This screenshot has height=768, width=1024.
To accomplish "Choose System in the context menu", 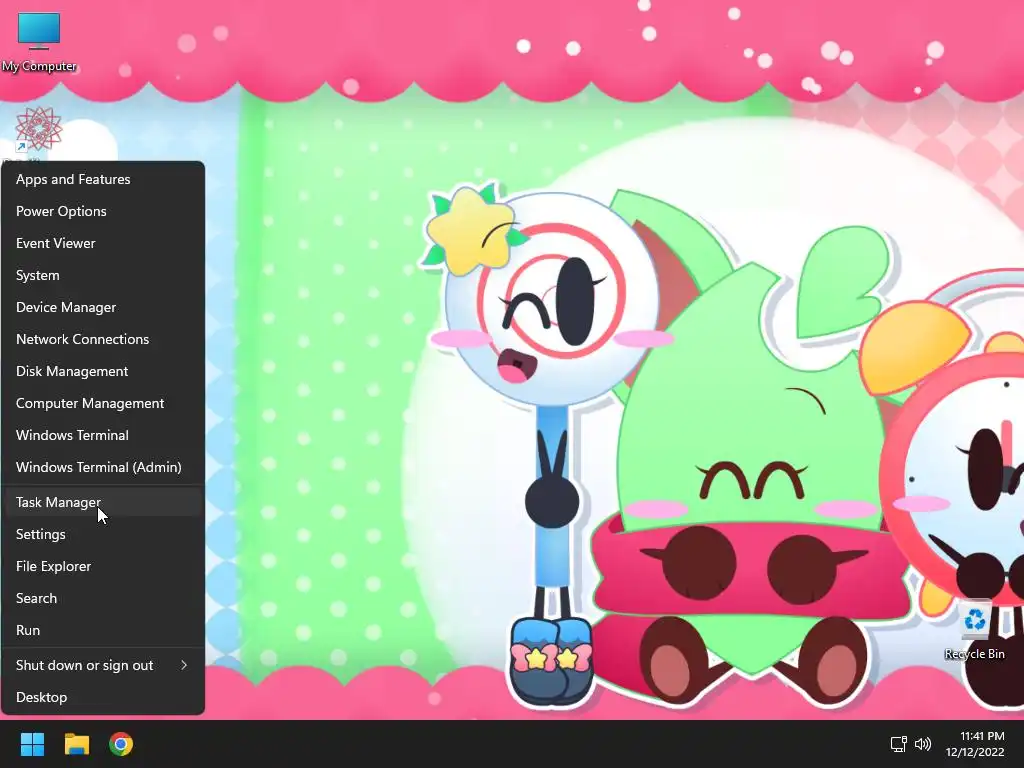I will click(x=103, y=275).
